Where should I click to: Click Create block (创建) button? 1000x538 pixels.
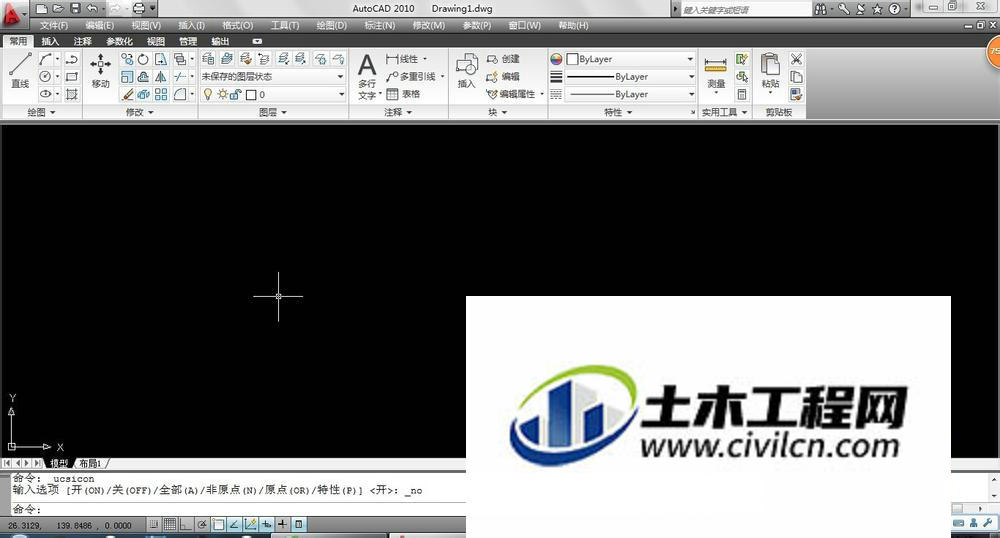coord(503,59)
